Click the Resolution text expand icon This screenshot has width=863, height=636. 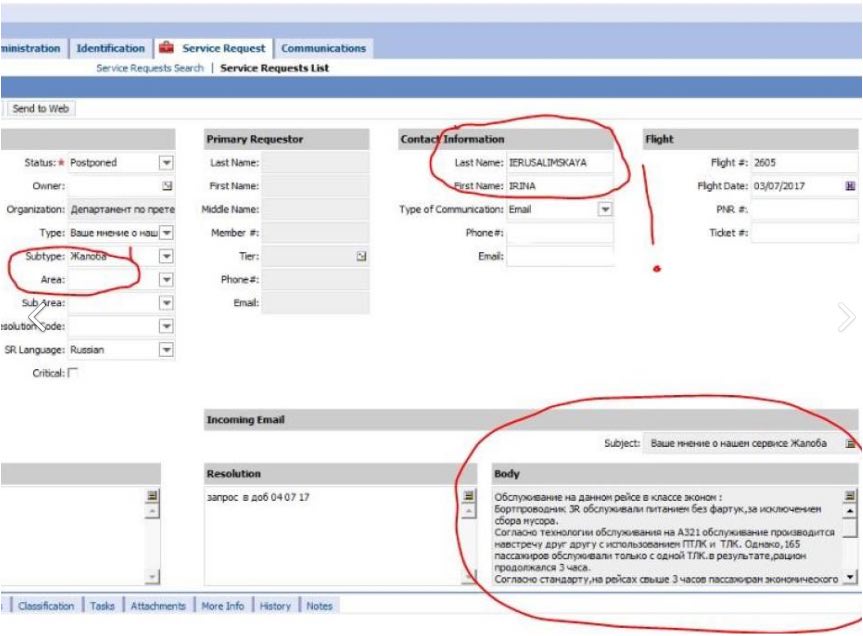click(468, 495)
